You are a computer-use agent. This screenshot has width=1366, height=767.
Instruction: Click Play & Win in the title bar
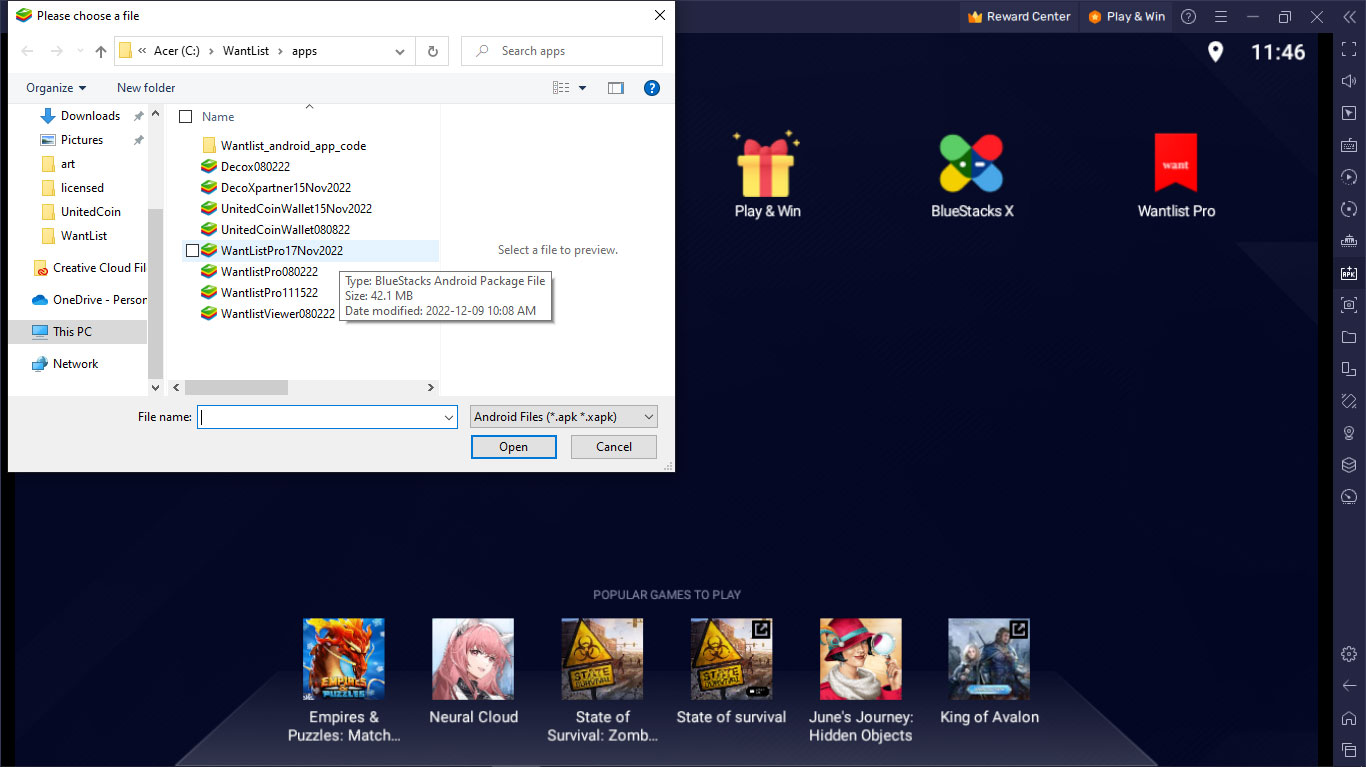tap(1126, 16)
